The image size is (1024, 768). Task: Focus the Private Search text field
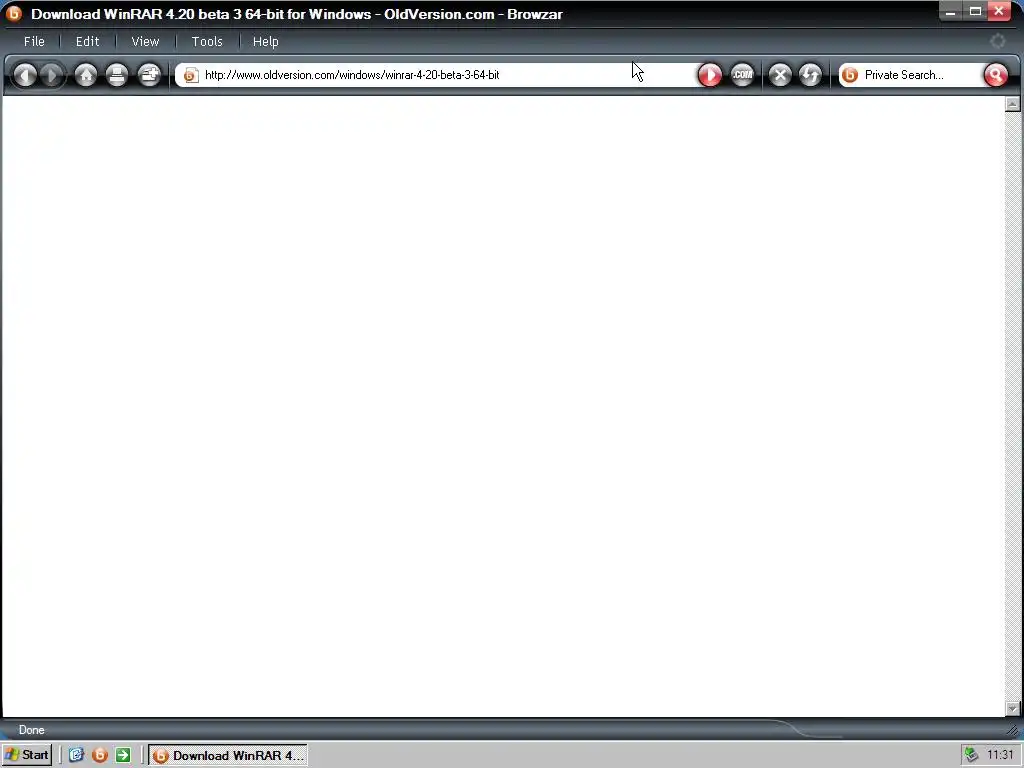click(921, 75)
